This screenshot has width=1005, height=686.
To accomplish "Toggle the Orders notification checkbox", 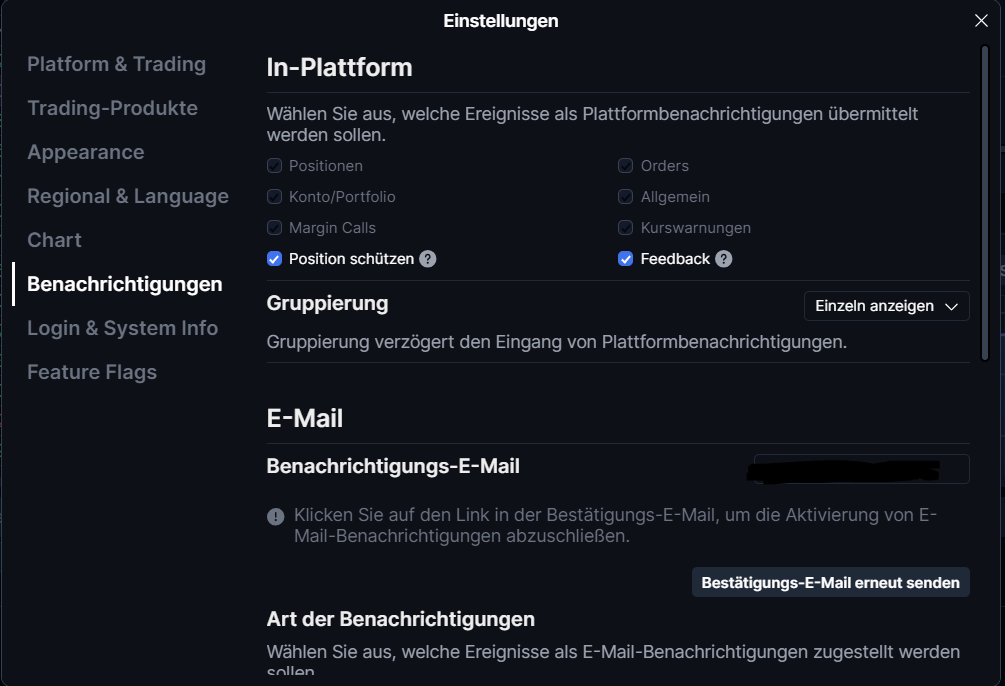I will click(626, 166).
